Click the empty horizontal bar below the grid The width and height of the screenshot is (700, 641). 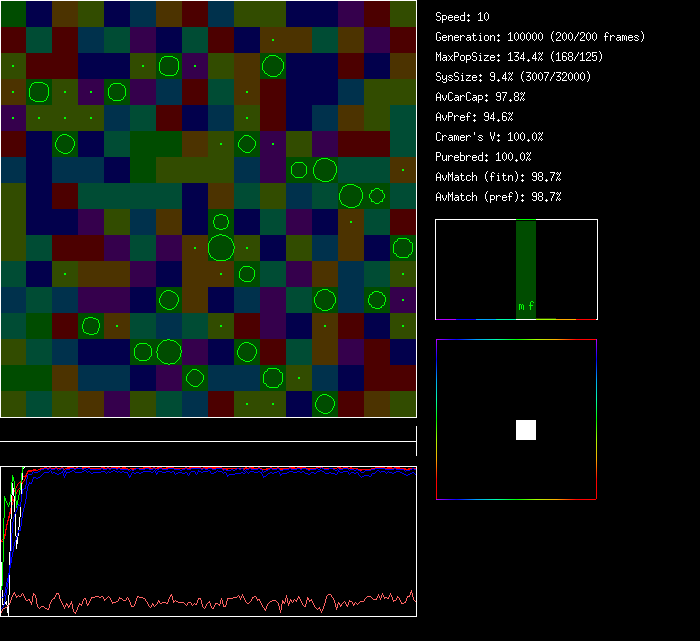coord(208,431)
